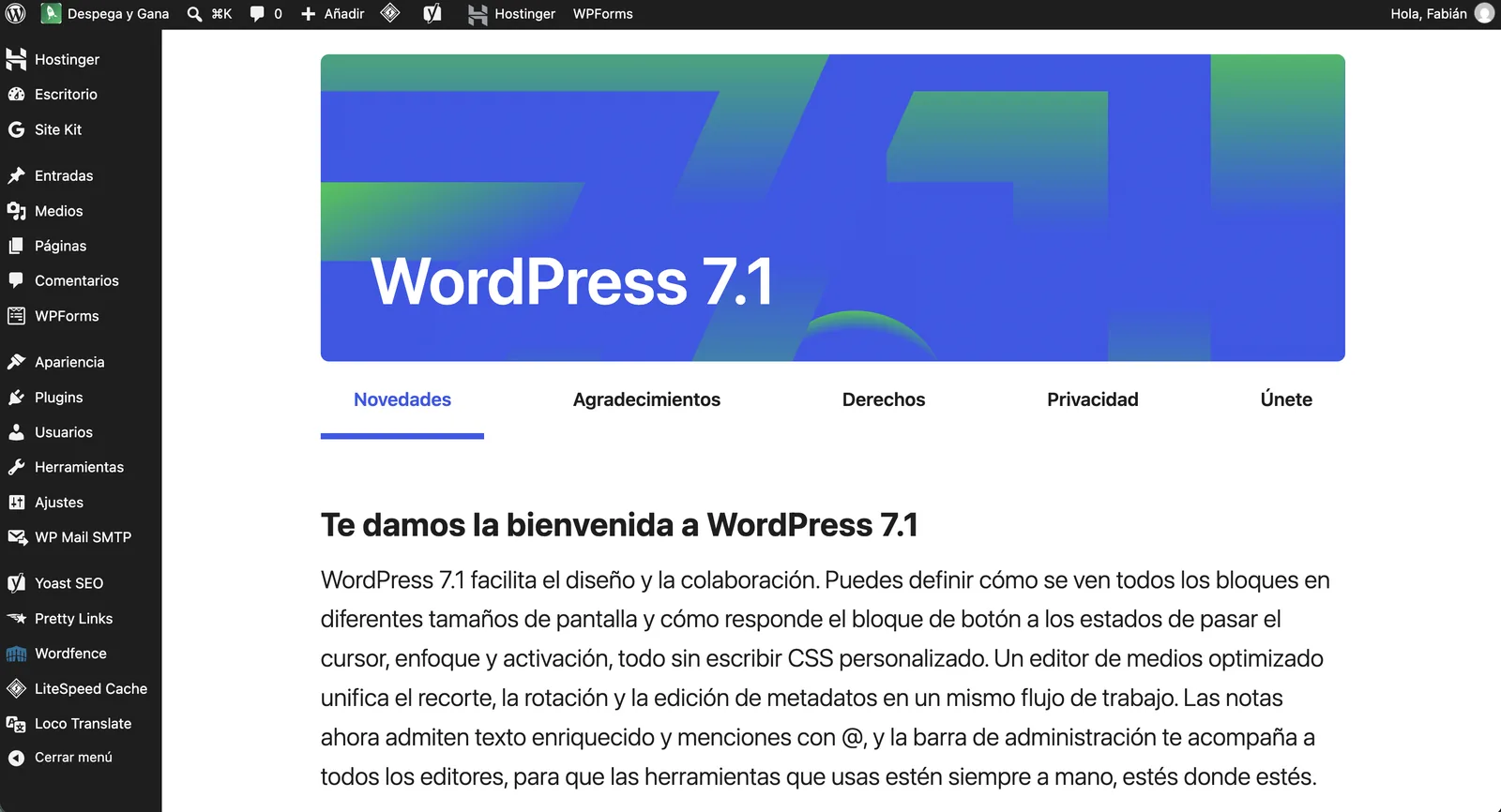Click WPForms in the admin bar
This screenshot has height=812, width=1501.
tap(603, 14)
